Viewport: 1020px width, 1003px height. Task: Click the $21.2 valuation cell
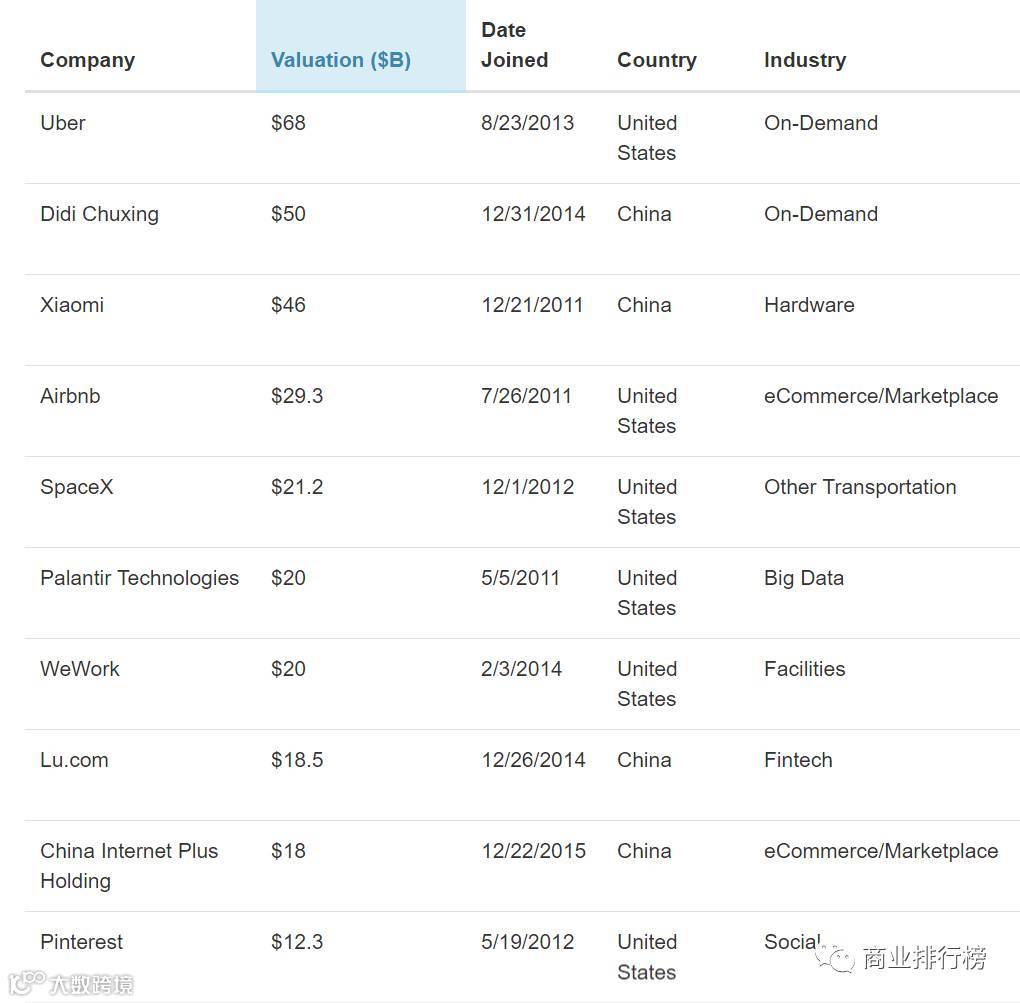[x=297, y=487]
